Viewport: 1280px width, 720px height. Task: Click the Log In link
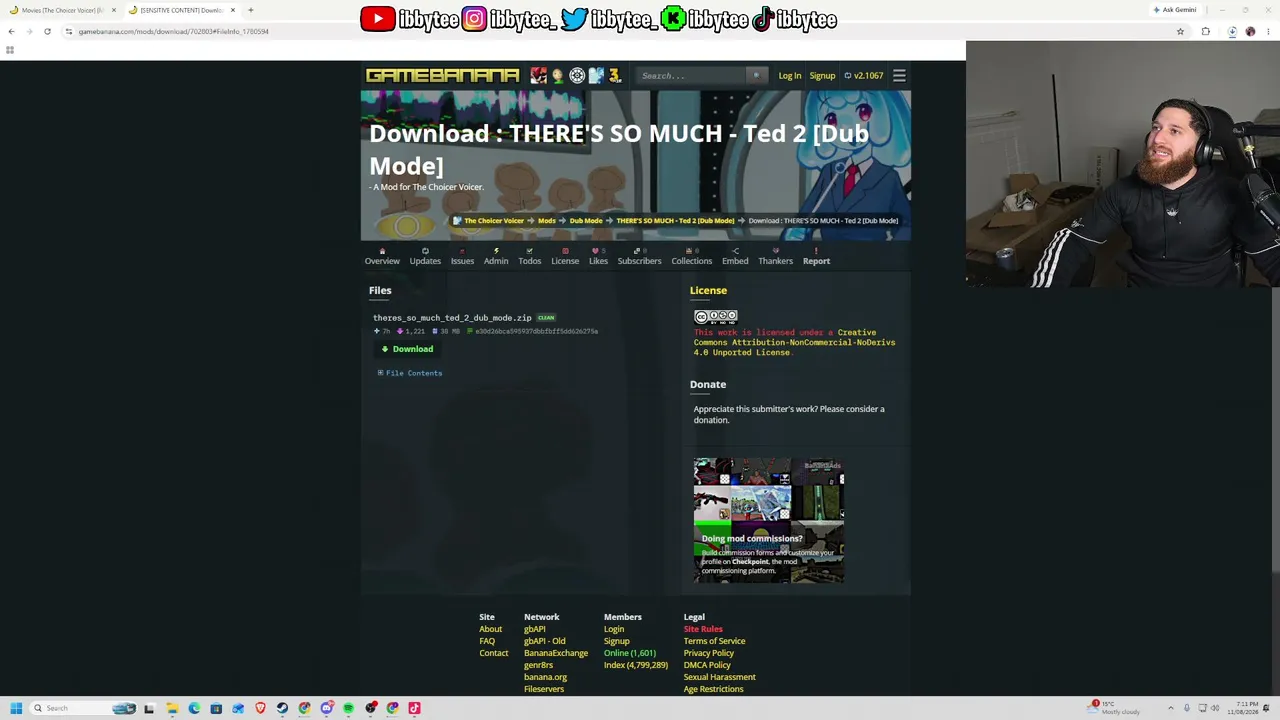[790, 75]
